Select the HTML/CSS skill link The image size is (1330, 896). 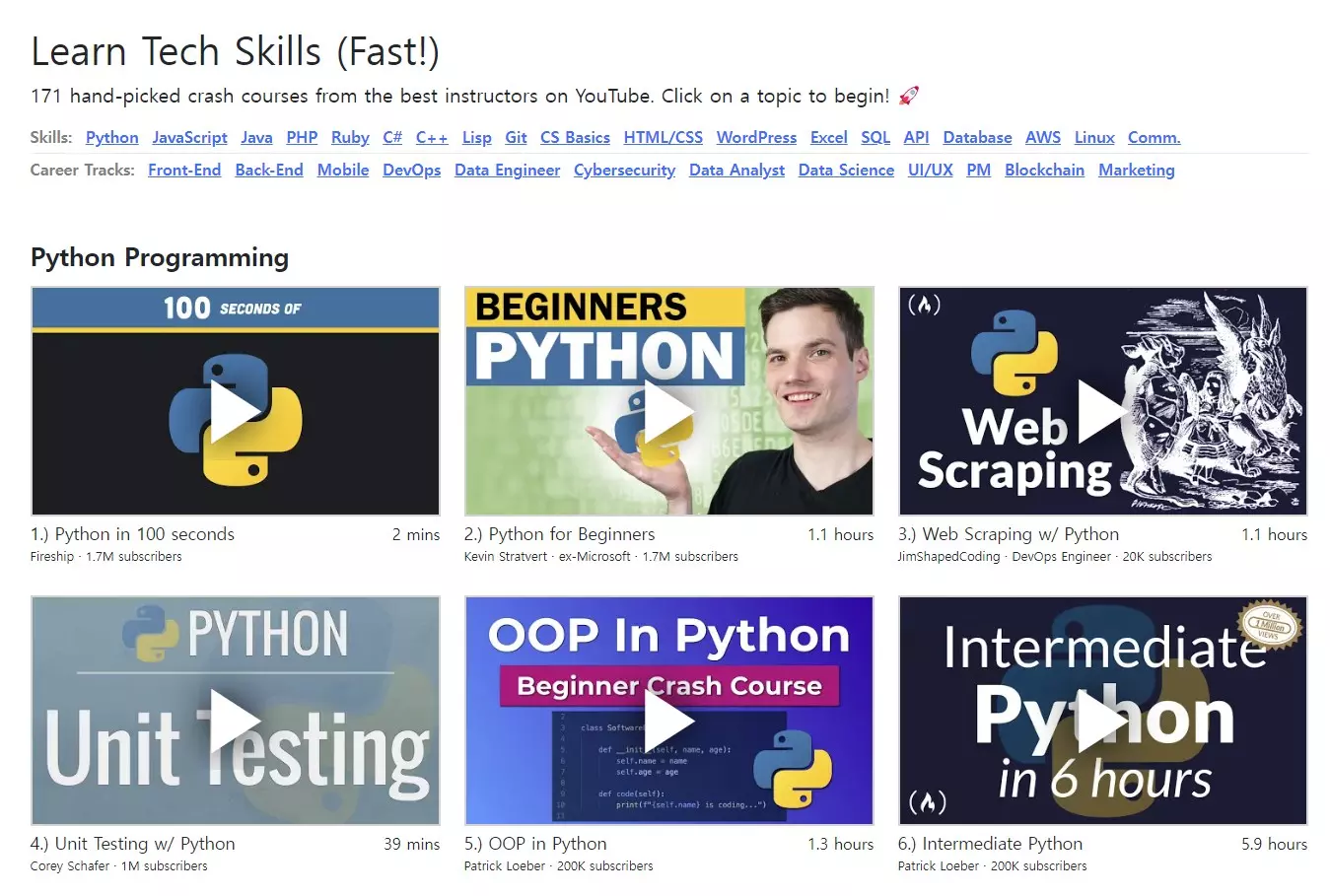[663, 137]
